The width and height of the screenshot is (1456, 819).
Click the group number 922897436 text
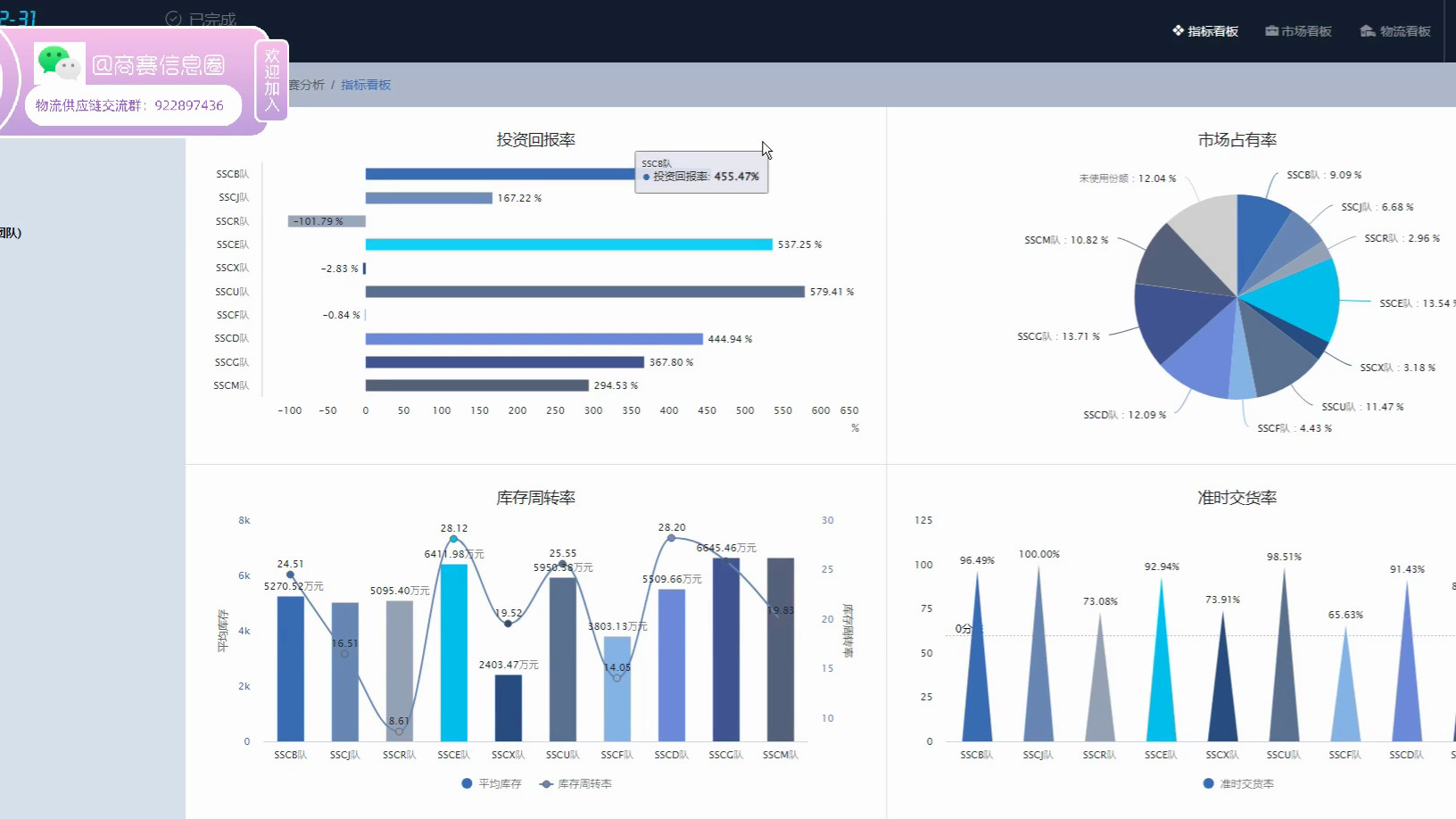click(x=189, y=105)
